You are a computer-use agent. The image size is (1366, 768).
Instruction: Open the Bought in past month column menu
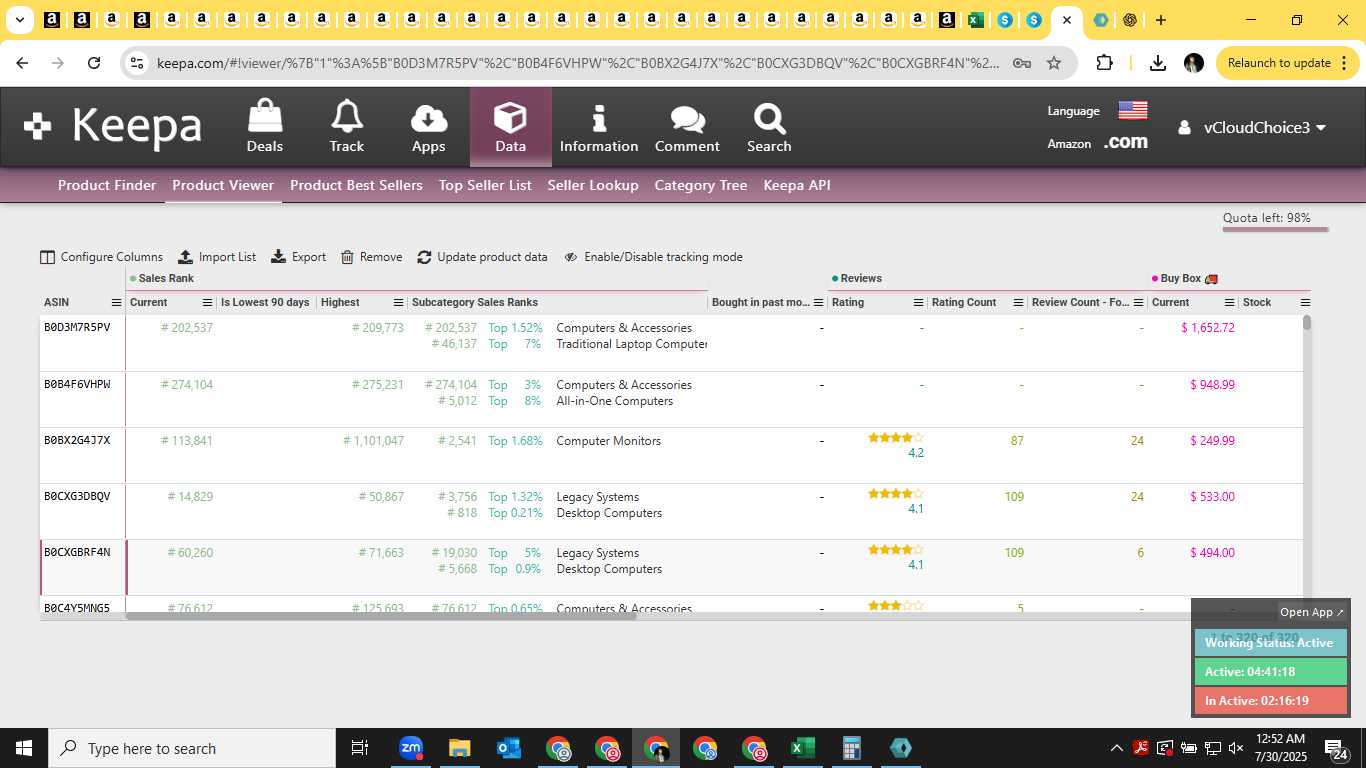point(818,303)
